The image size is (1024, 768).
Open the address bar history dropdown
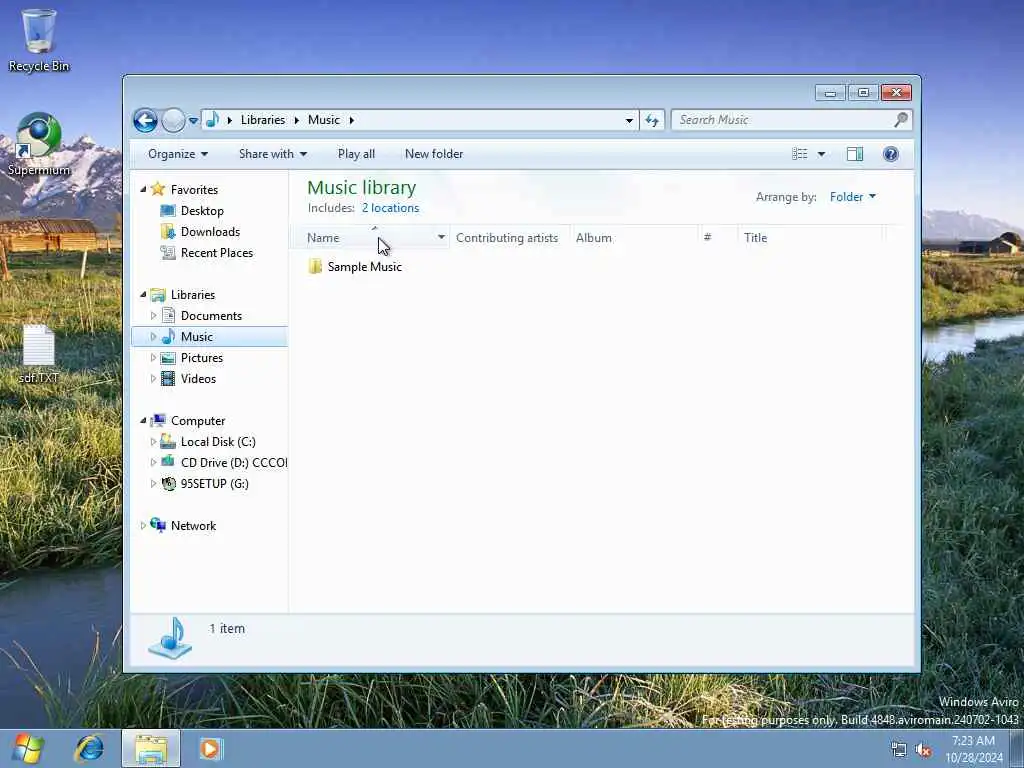[x=629, y=120]
